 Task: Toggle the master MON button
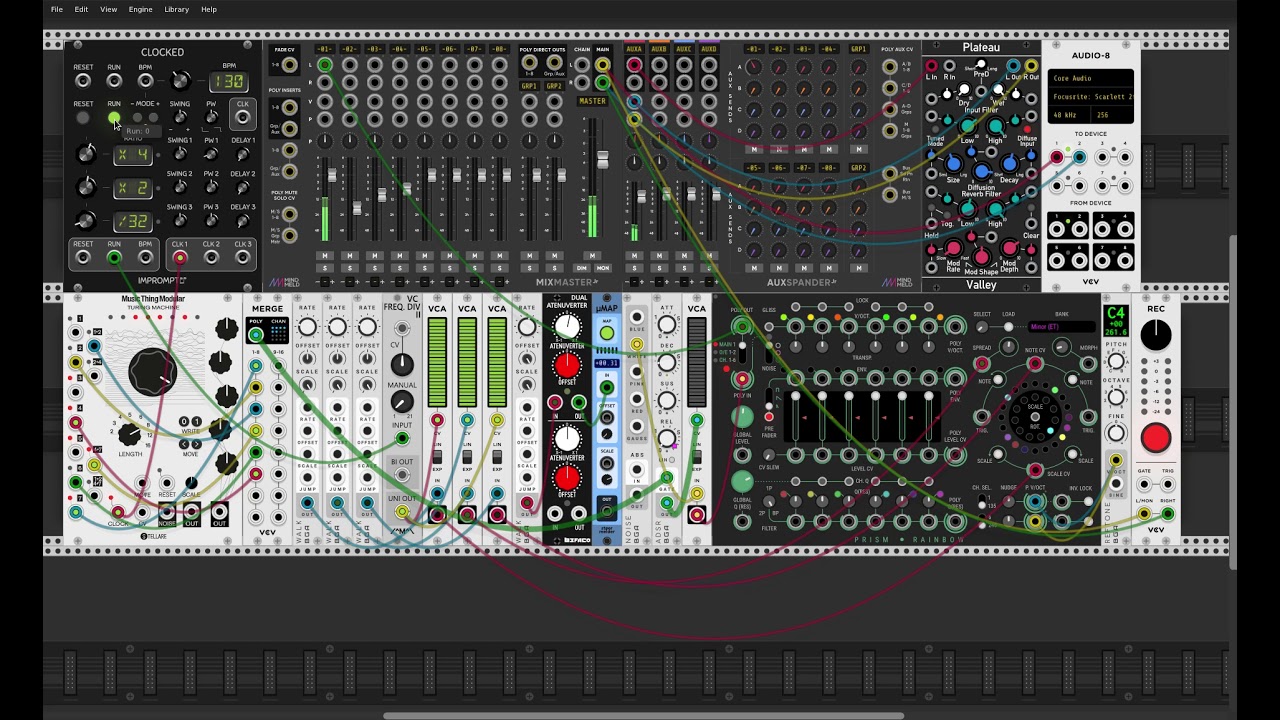point(603,268)
